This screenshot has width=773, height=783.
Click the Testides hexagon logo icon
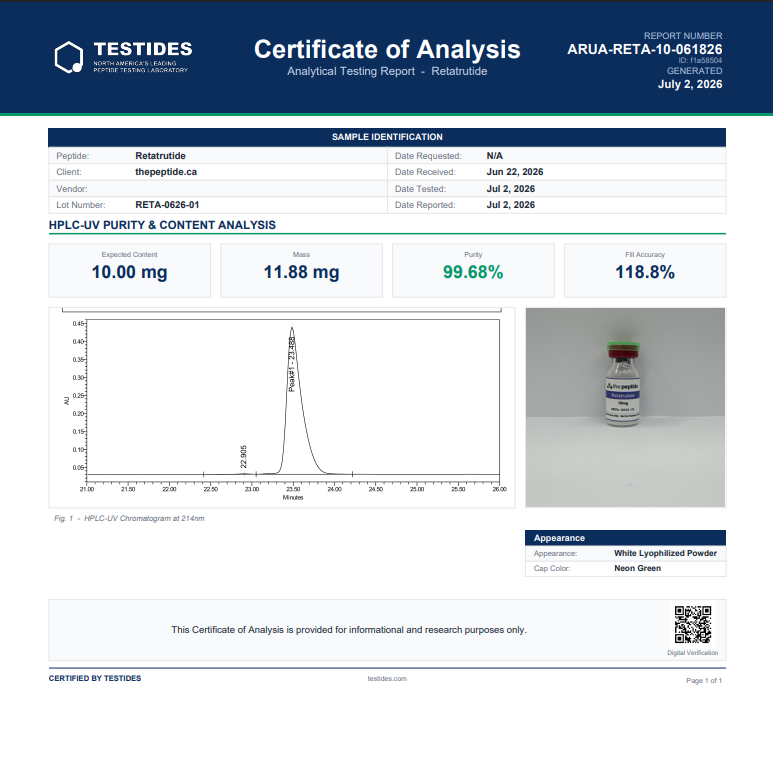tap(68, 57)
